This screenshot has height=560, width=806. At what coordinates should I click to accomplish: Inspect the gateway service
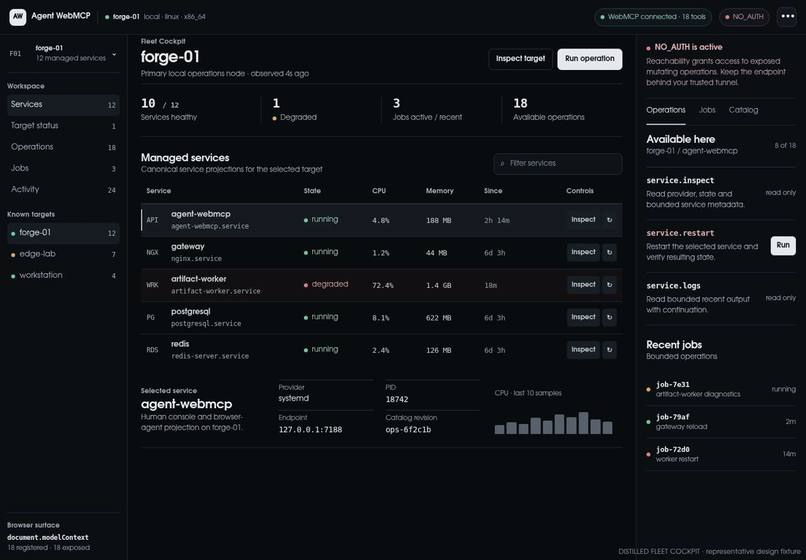click(x=583, y=252)
